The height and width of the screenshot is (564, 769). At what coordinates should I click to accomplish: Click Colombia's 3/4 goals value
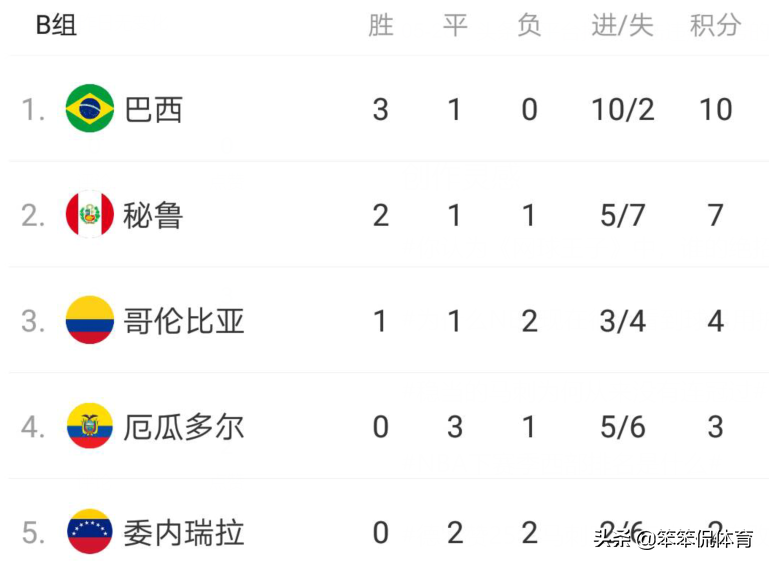coord(622,321)
